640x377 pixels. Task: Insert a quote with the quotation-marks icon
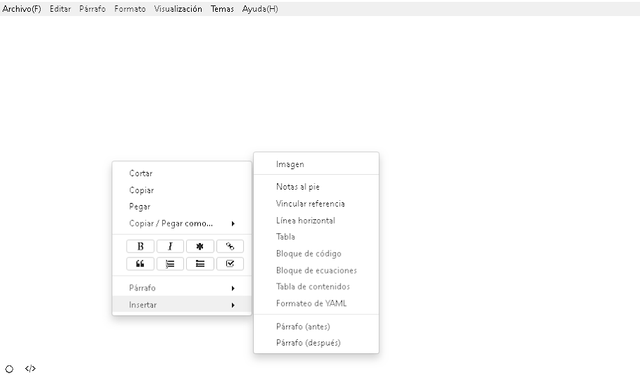pos(140,264)
